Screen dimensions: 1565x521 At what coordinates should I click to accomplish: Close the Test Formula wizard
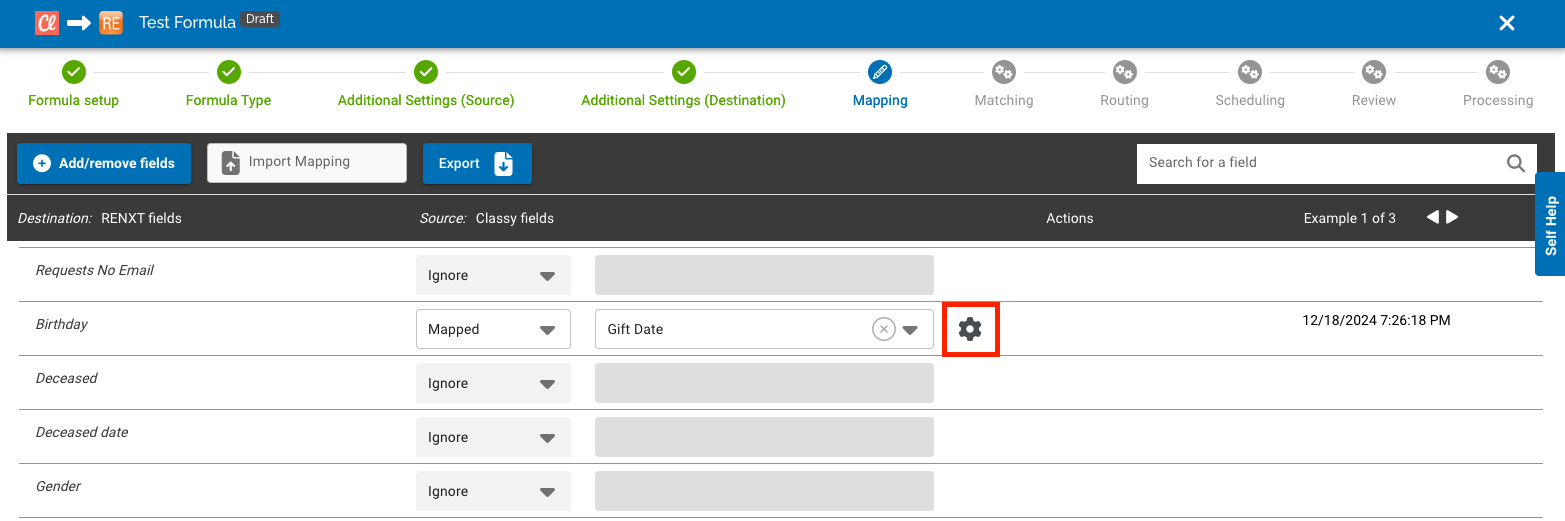[x=1507, y=23]
